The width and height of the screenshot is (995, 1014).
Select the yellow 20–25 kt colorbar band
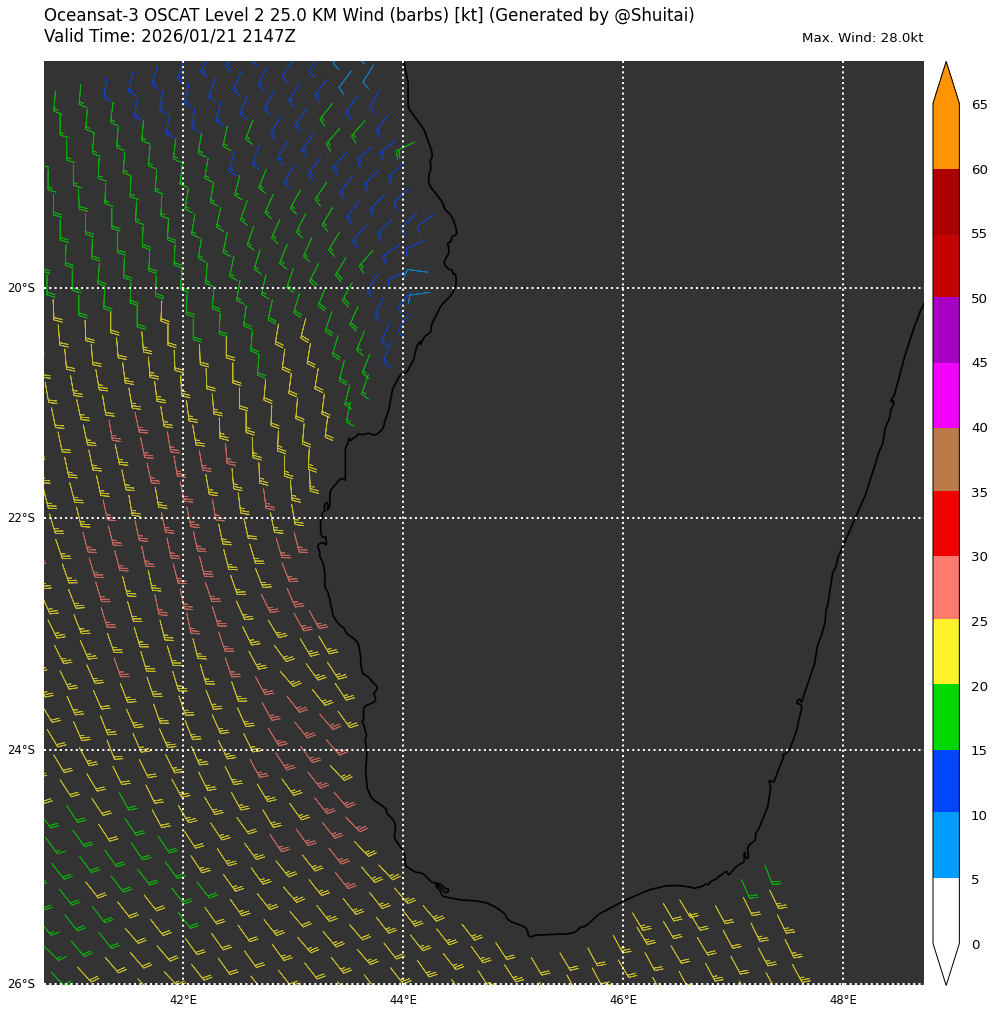pyautogui.click(x=945, y=652)
